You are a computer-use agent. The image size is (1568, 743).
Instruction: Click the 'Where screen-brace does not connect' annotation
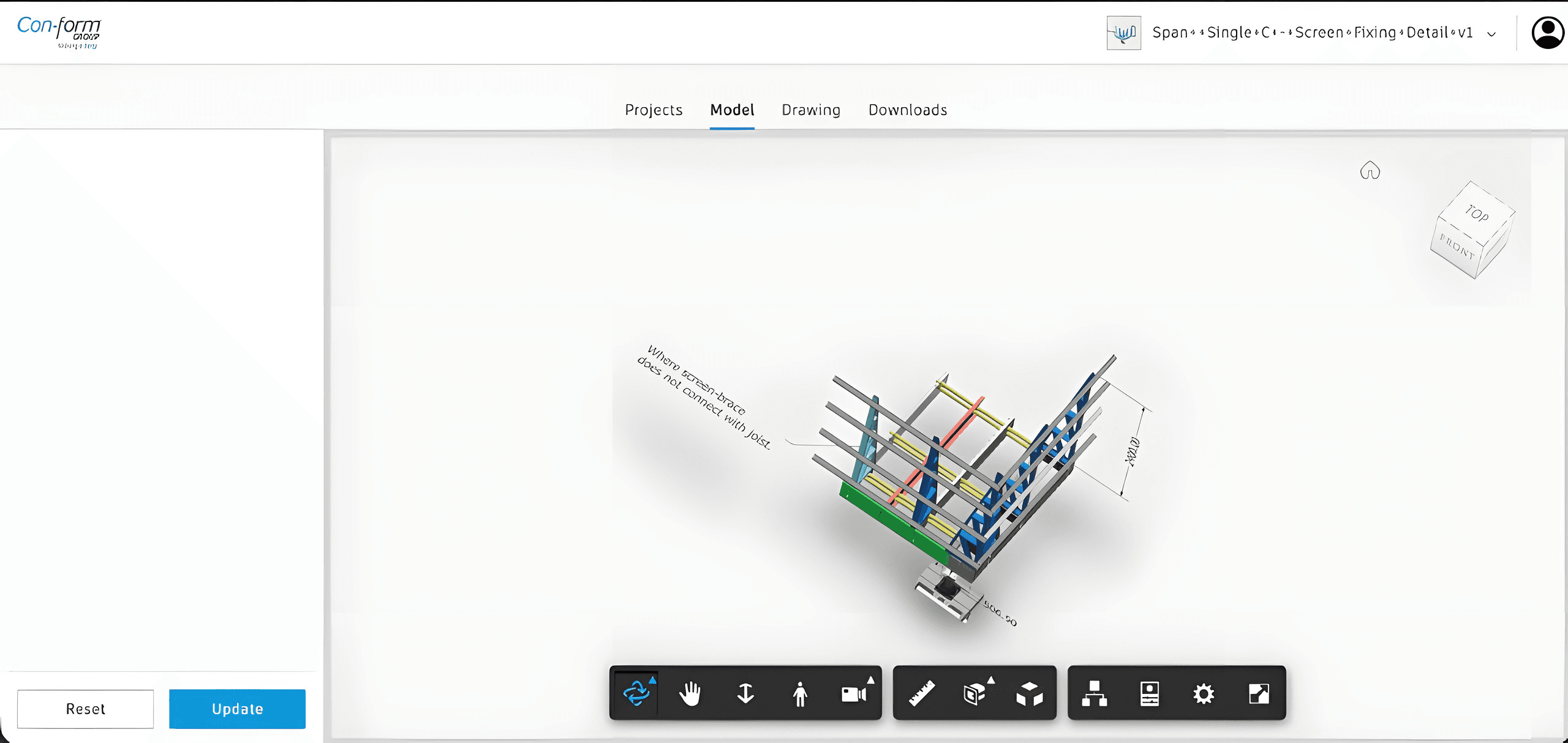pos(703,396)
